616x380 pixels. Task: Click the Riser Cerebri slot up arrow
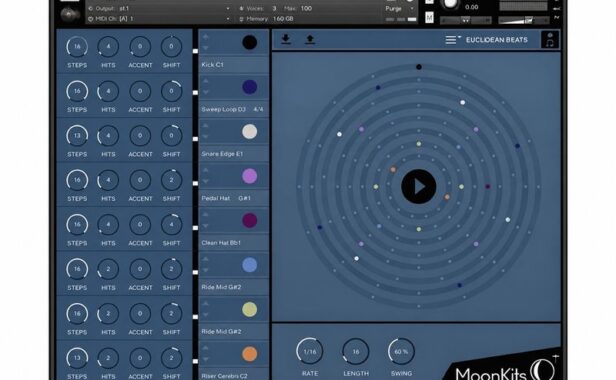click(x=205, y=348)
